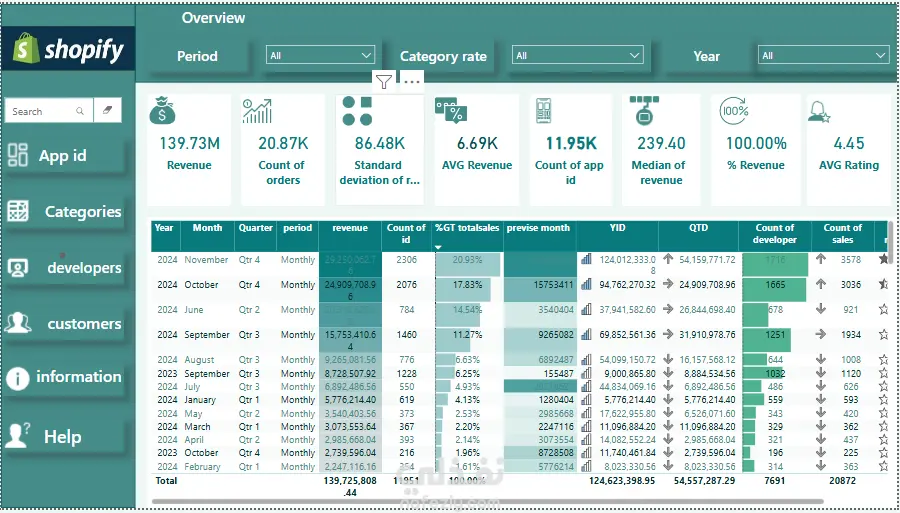The width and height of the screenshot is (900, 513).
Task: Click the Revenue money bag icon
Action: (x=162, y=110)
